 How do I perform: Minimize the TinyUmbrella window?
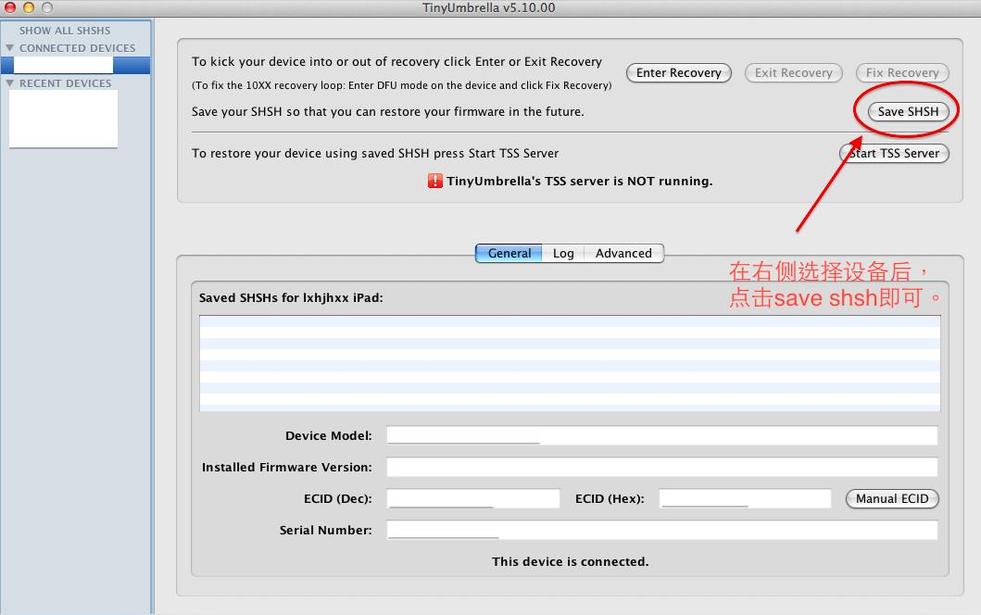click(x=28, y=8)
